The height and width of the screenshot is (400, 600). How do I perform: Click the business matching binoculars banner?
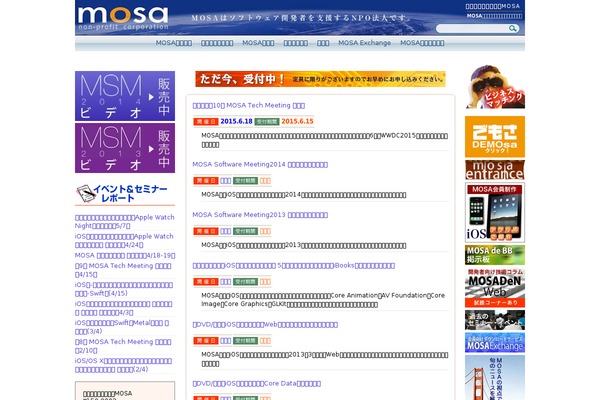coord(495,87)
